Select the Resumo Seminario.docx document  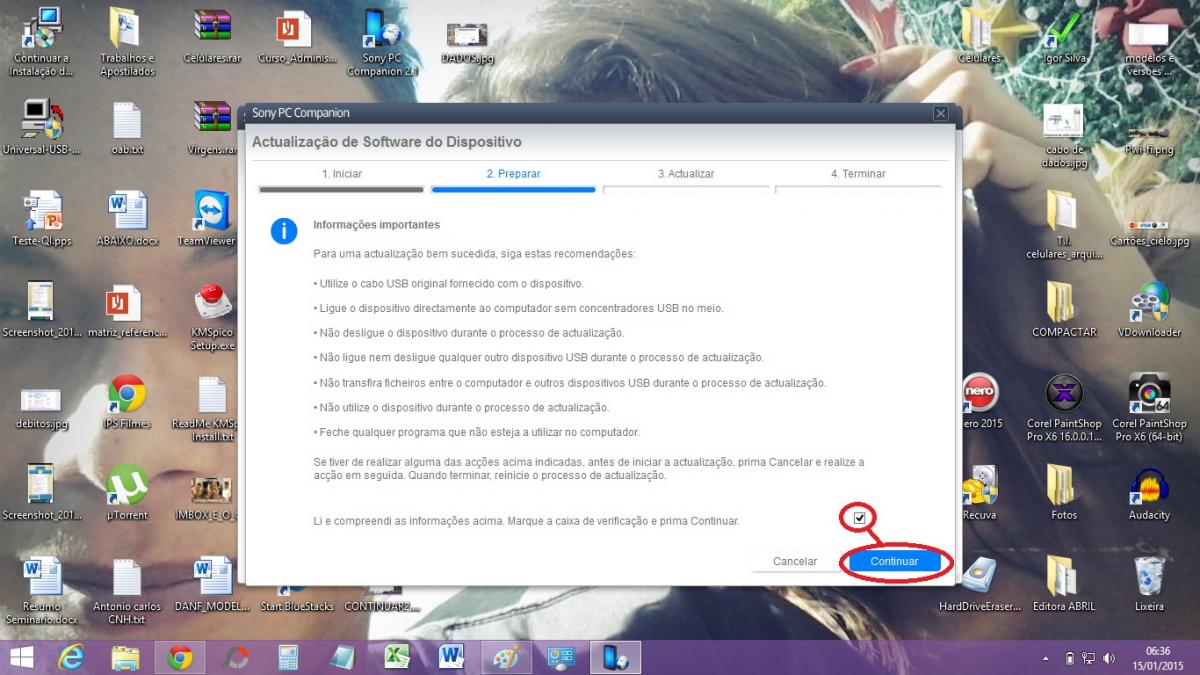[42, 590]
